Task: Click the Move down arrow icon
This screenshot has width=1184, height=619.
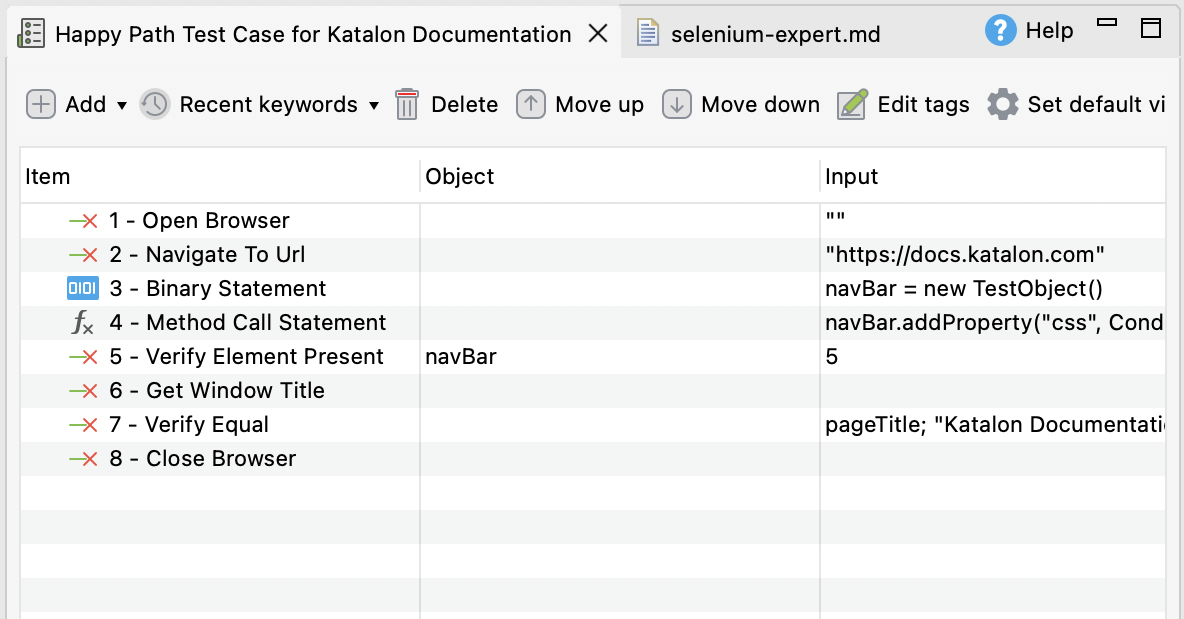Action: coord(676,104)
